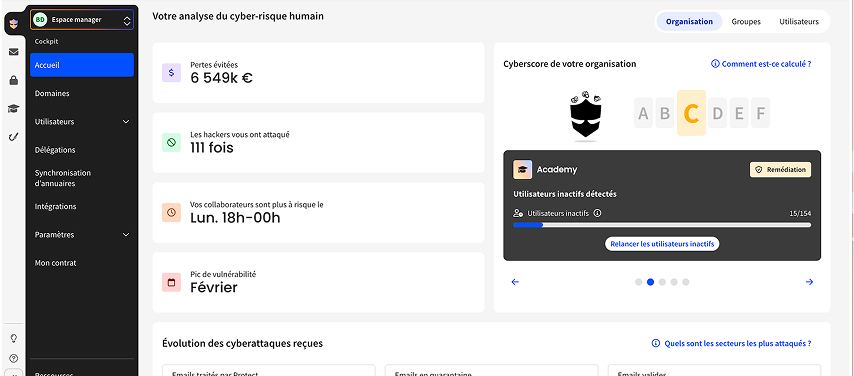Switch to the Utilisateurs tab

pos(798,22)
